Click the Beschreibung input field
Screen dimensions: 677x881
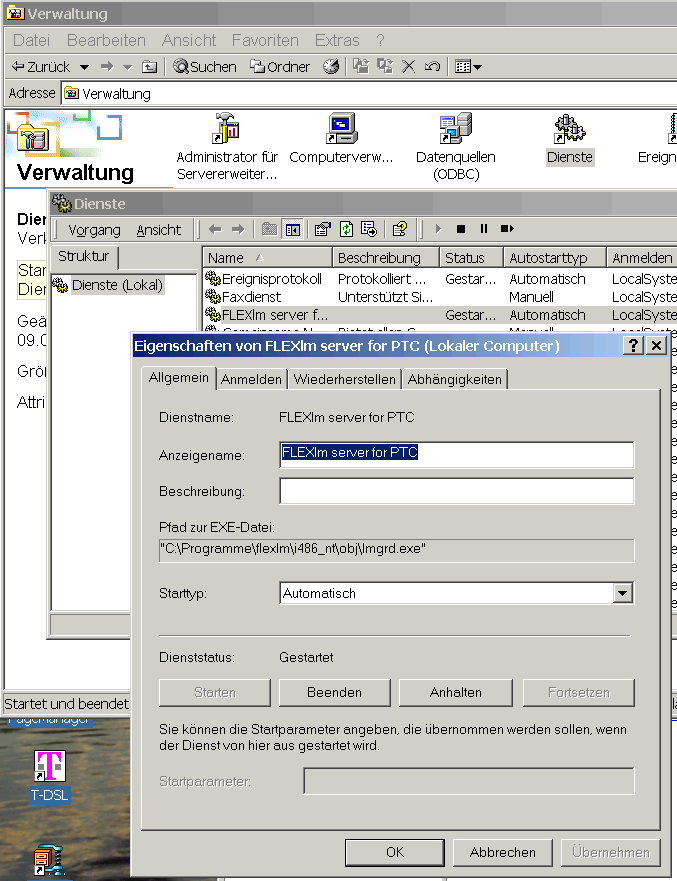(456, 491)
